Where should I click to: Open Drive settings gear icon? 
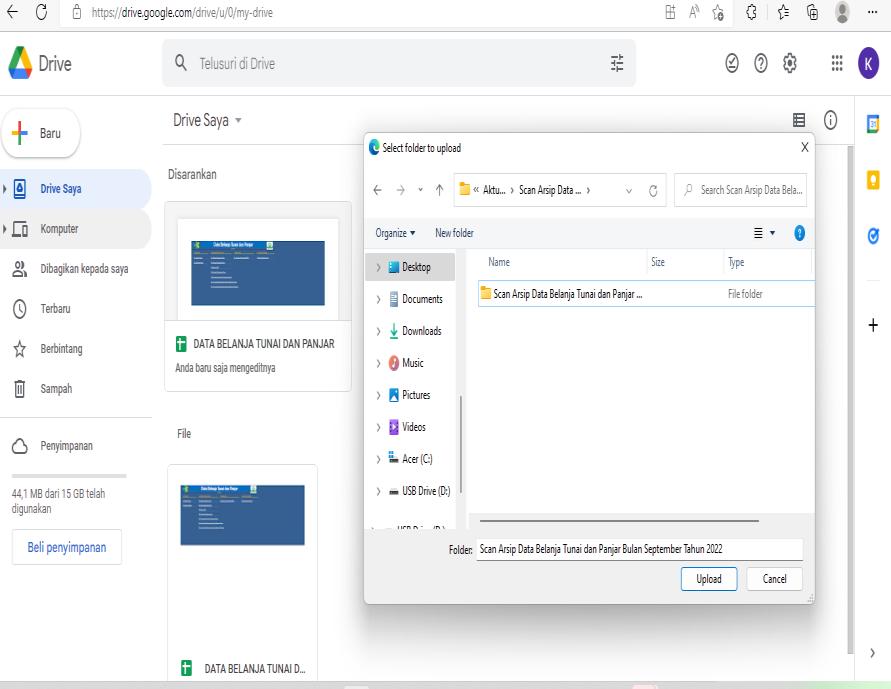[790, 63]
